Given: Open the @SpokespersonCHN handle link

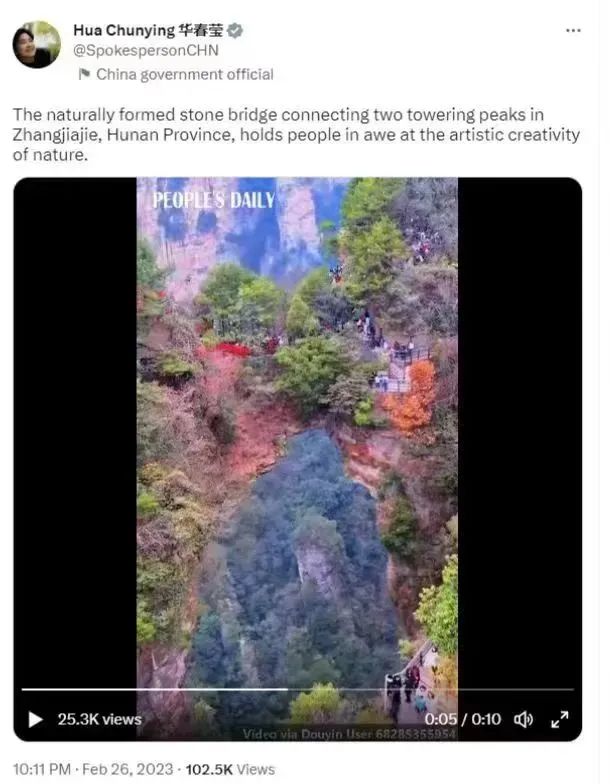Looking at the screenshot, I should tap(146, 50).
